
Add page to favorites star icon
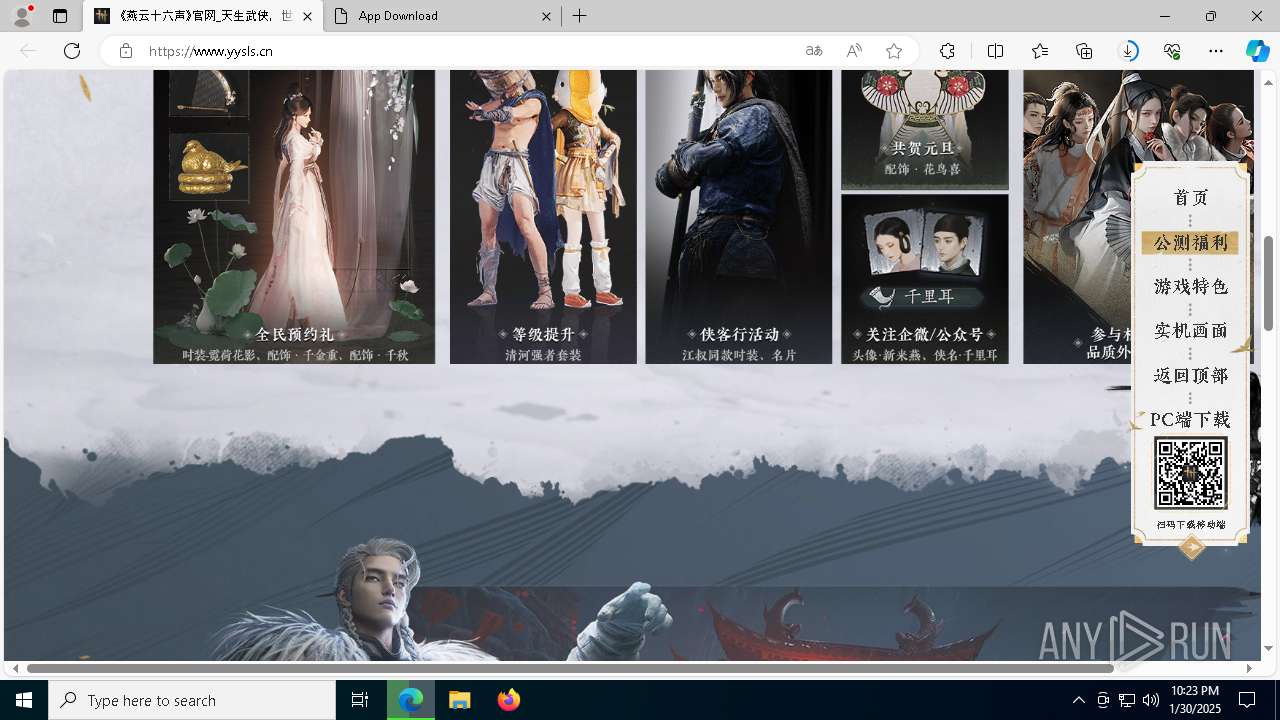(894, 51)
